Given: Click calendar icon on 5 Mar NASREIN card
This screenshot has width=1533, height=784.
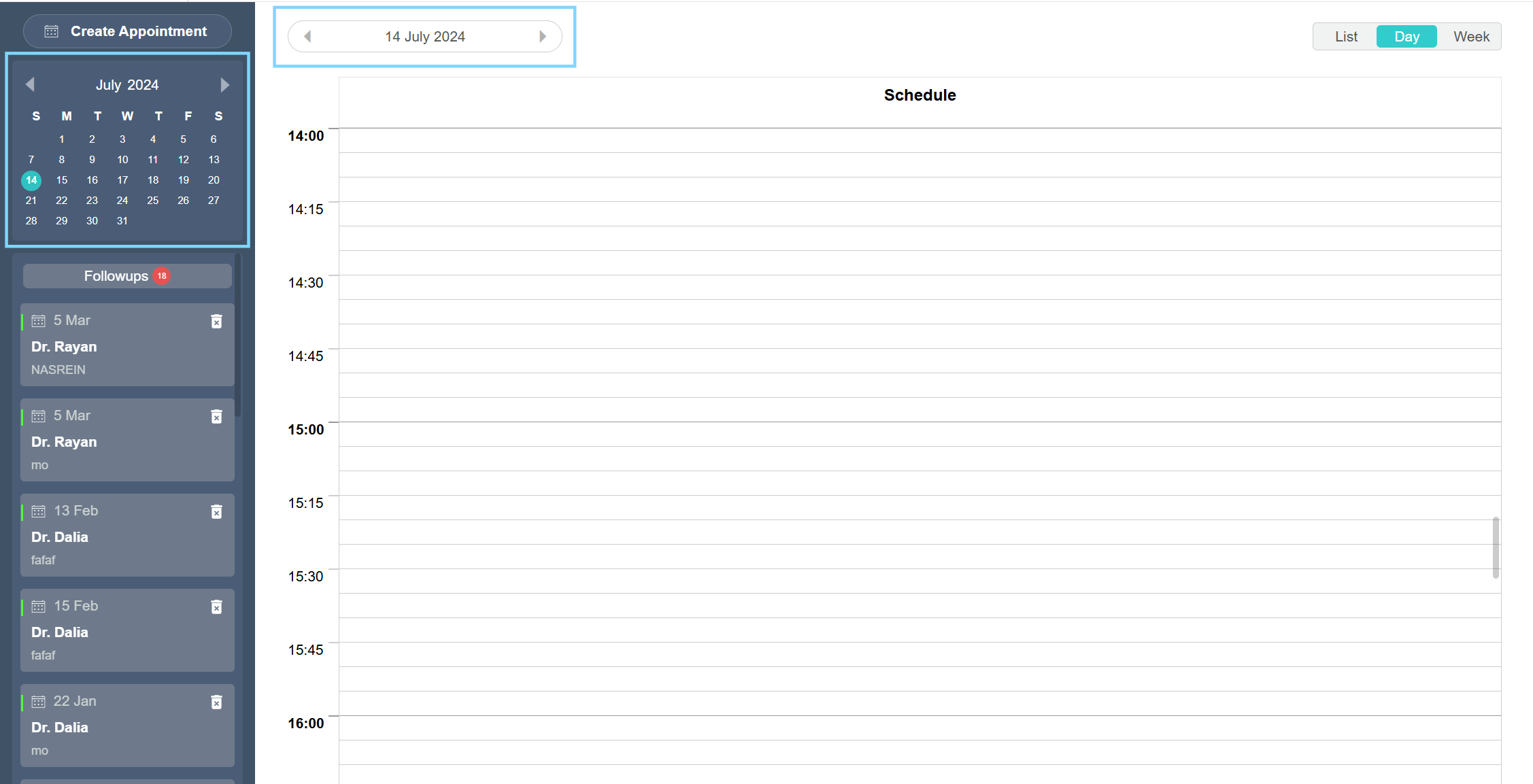Looking at the screenshot, I should tap(39, 320).
